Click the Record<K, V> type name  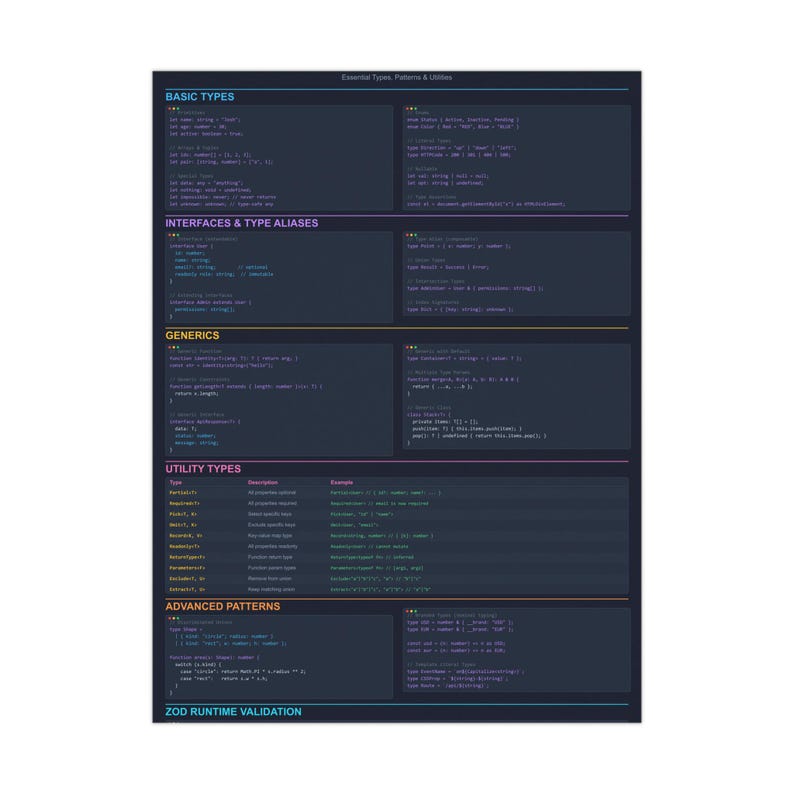pos(186,536)
